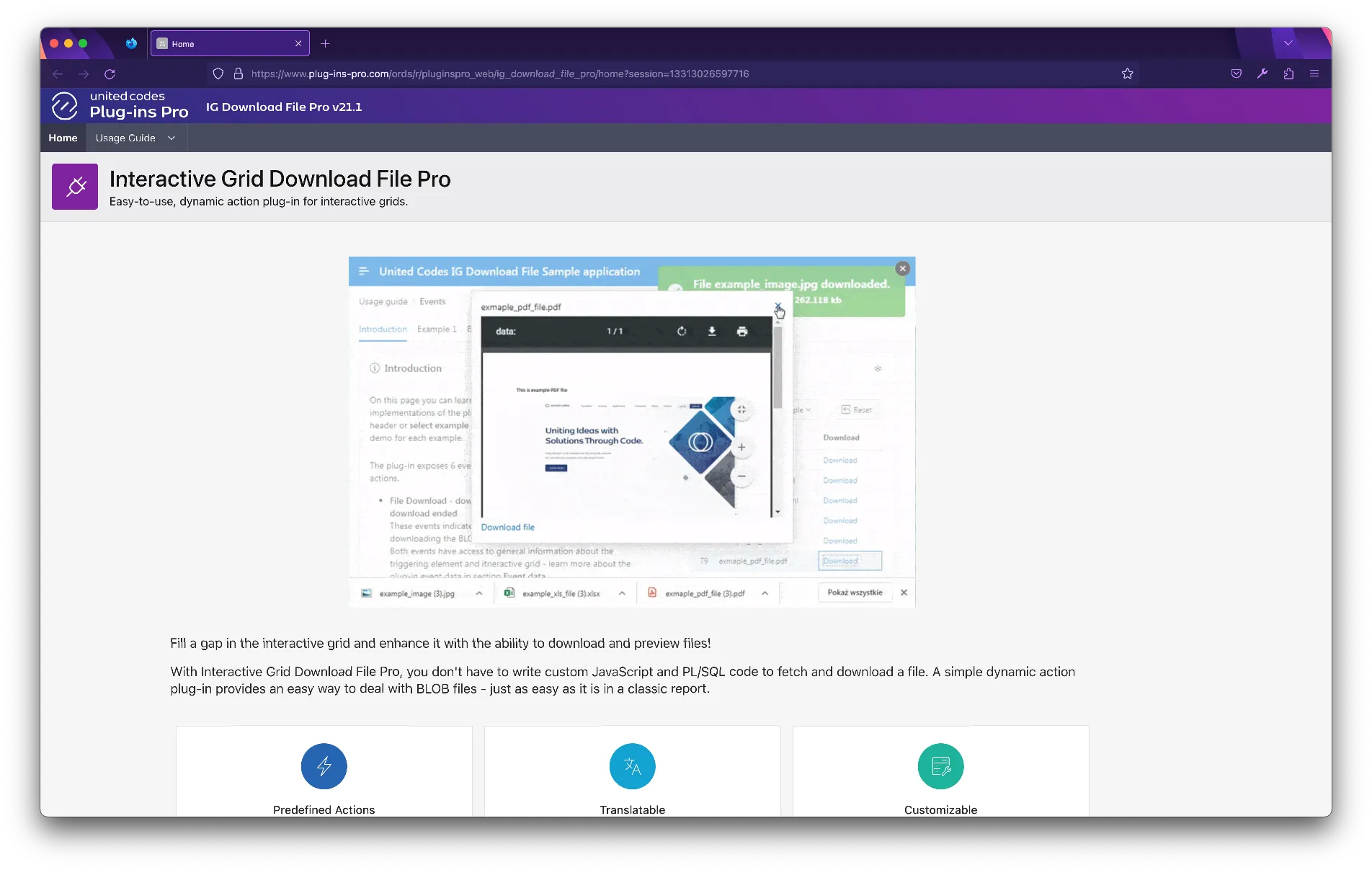Click the Home browser tab
The height and width of the screenshot is (870, 1372).
pos(230,43)
